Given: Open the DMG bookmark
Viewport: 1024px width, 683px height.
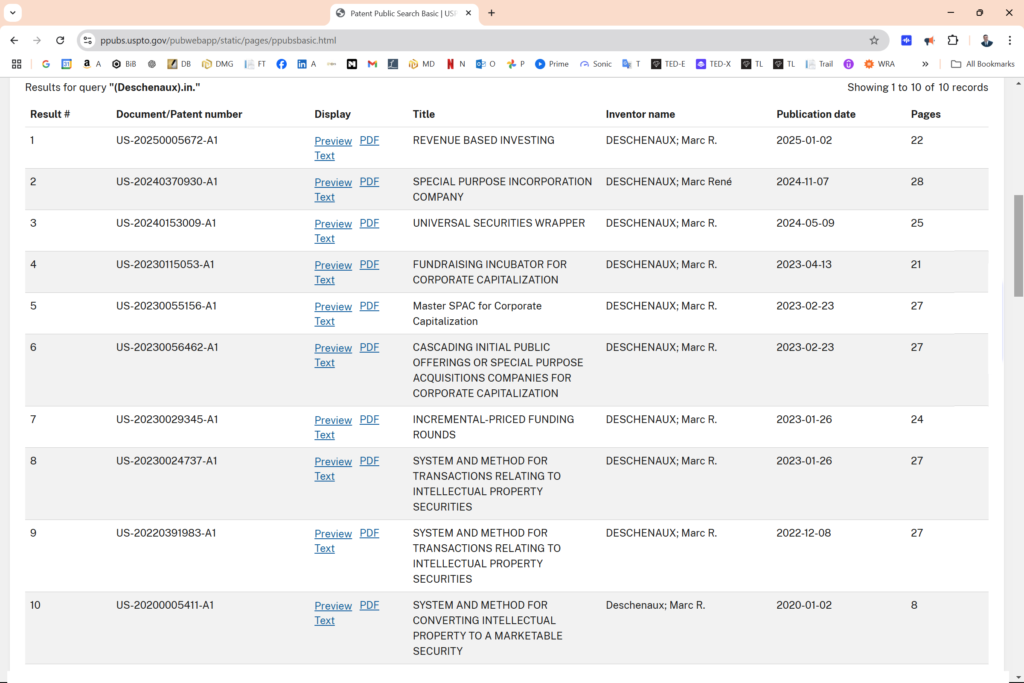Looking at the screenshot, I should click(x=217, y=64).
